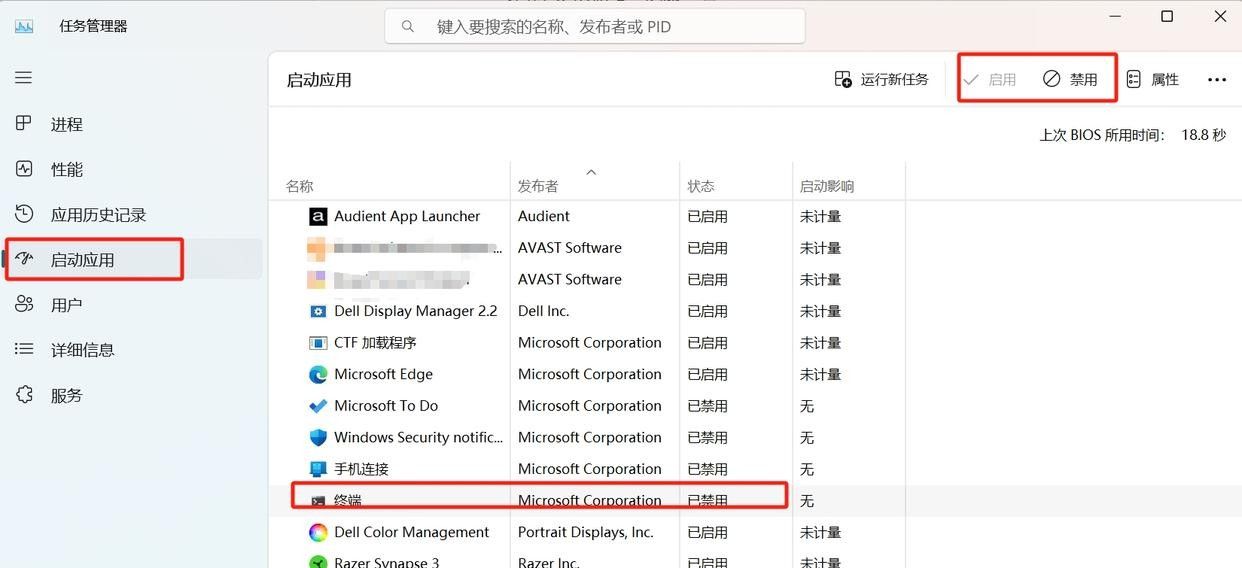Click the Microsoft To Do checkmark icon

(x=318, y=406)
